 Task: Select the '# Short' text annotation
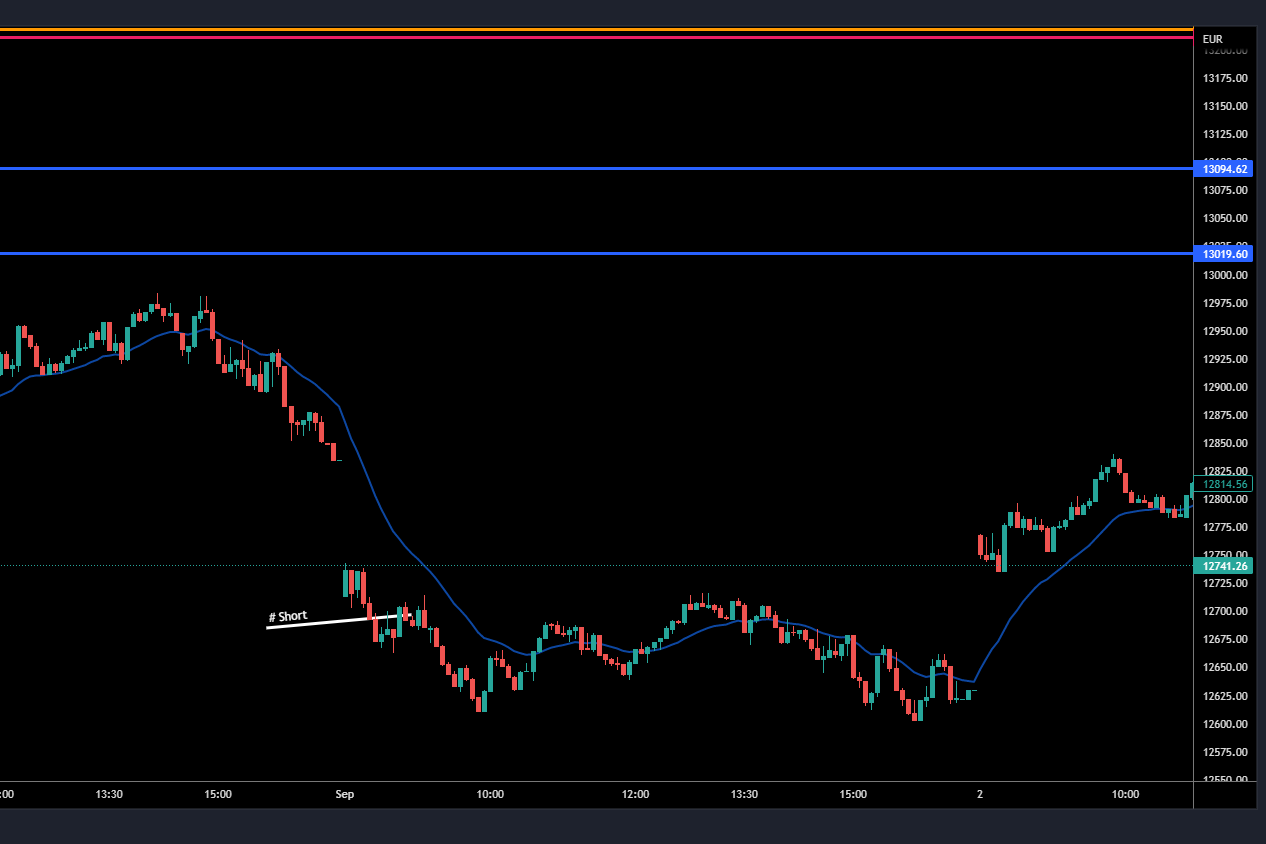(288, 616)
